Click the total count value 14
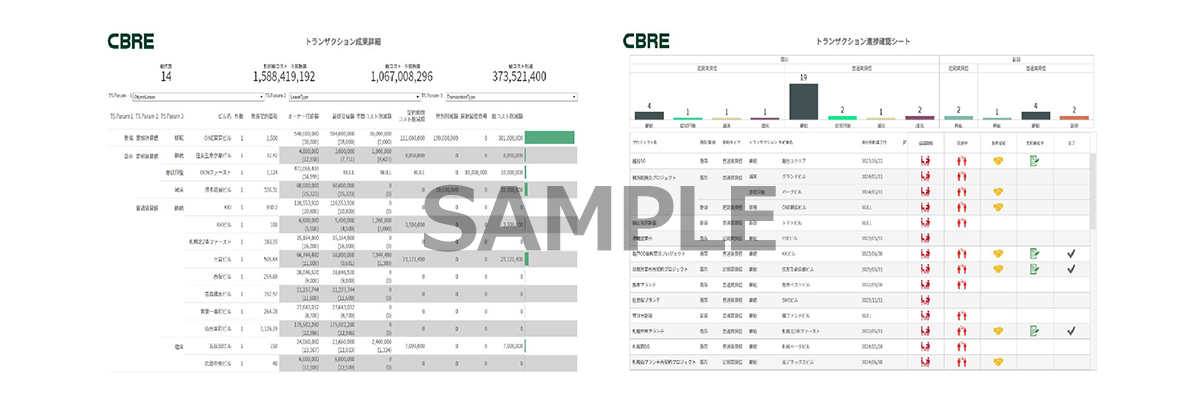Viewport: 1200px width, 400px height. point(166,76)
